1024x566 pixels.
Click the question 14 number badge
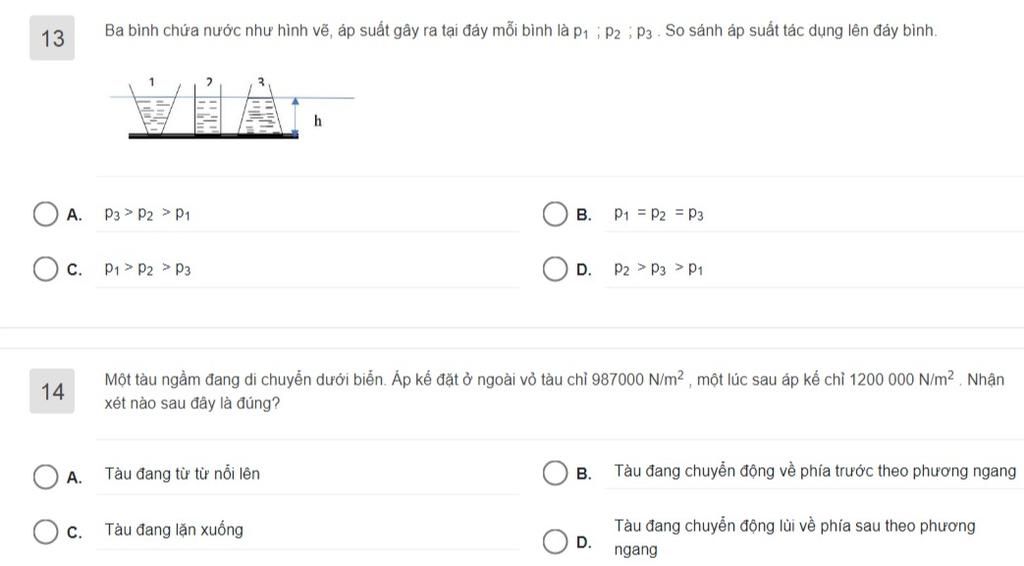[52, 391]
